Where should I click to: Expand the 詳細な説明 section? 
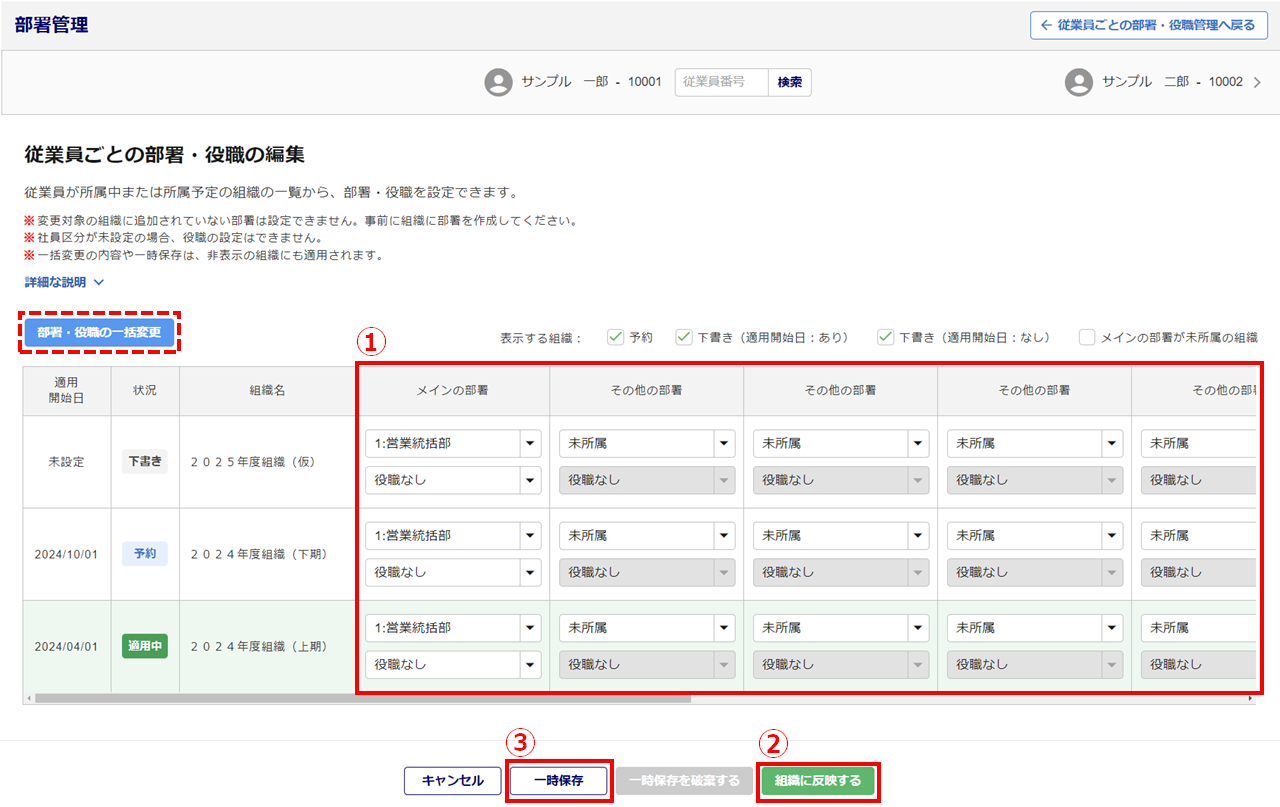coord(64,282)
